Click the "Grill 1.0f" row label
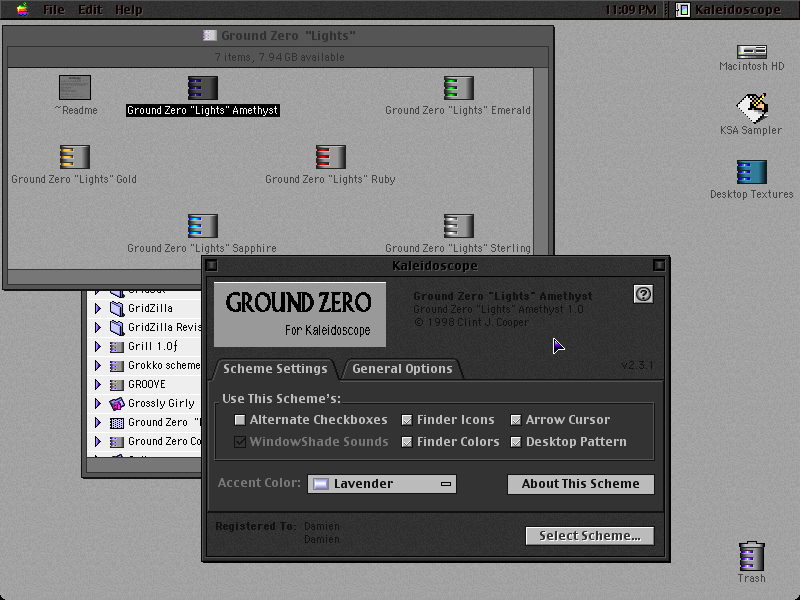Viewport: 800px width, 600px height. tap(153, 347)
